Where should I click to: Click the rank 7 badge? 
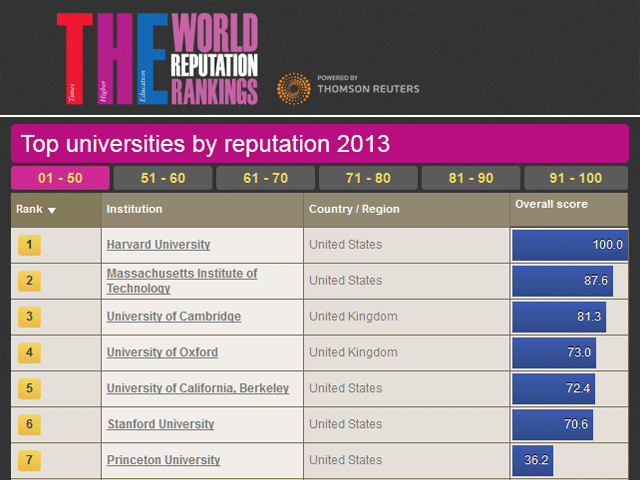pos(30,461)
